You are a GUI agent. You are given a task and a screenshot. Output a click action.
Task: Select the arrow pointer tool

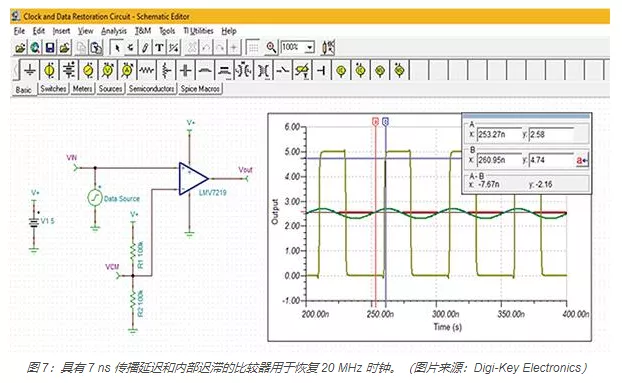point(117,48)
